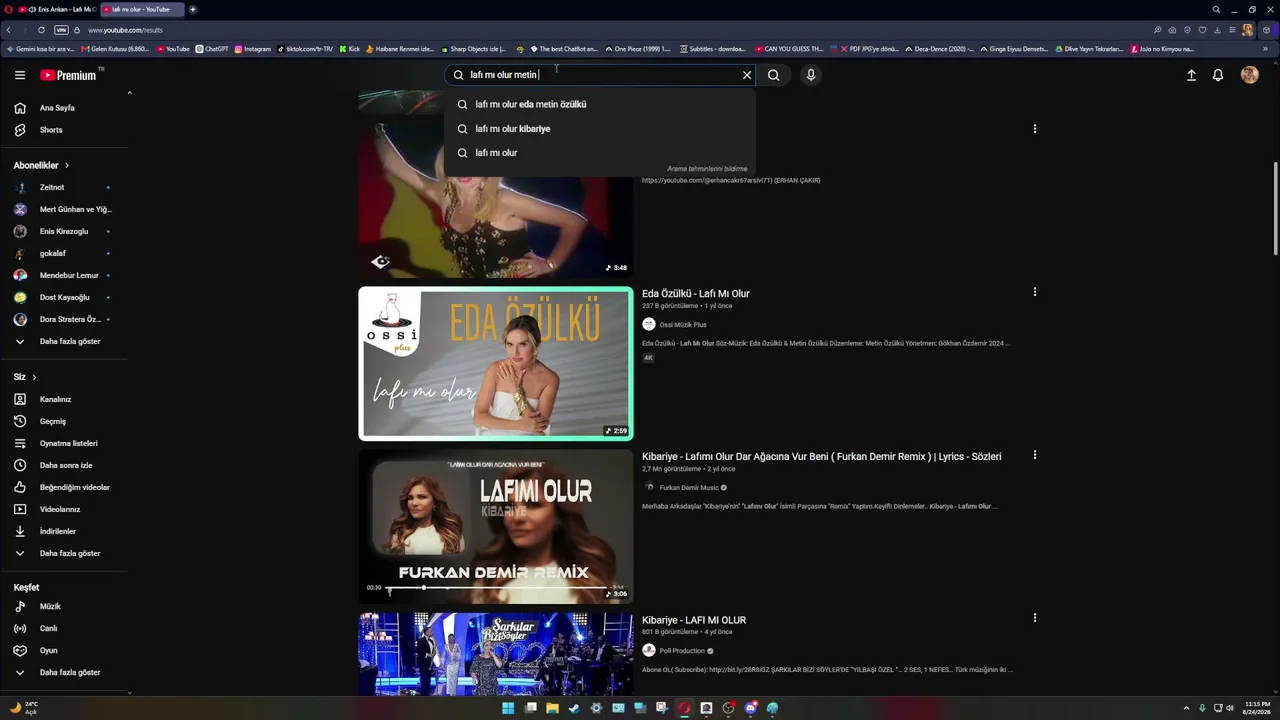Select the plain 'lafı mı olur' suggestion
The image size is (1280, 720).
pos(600,153)
